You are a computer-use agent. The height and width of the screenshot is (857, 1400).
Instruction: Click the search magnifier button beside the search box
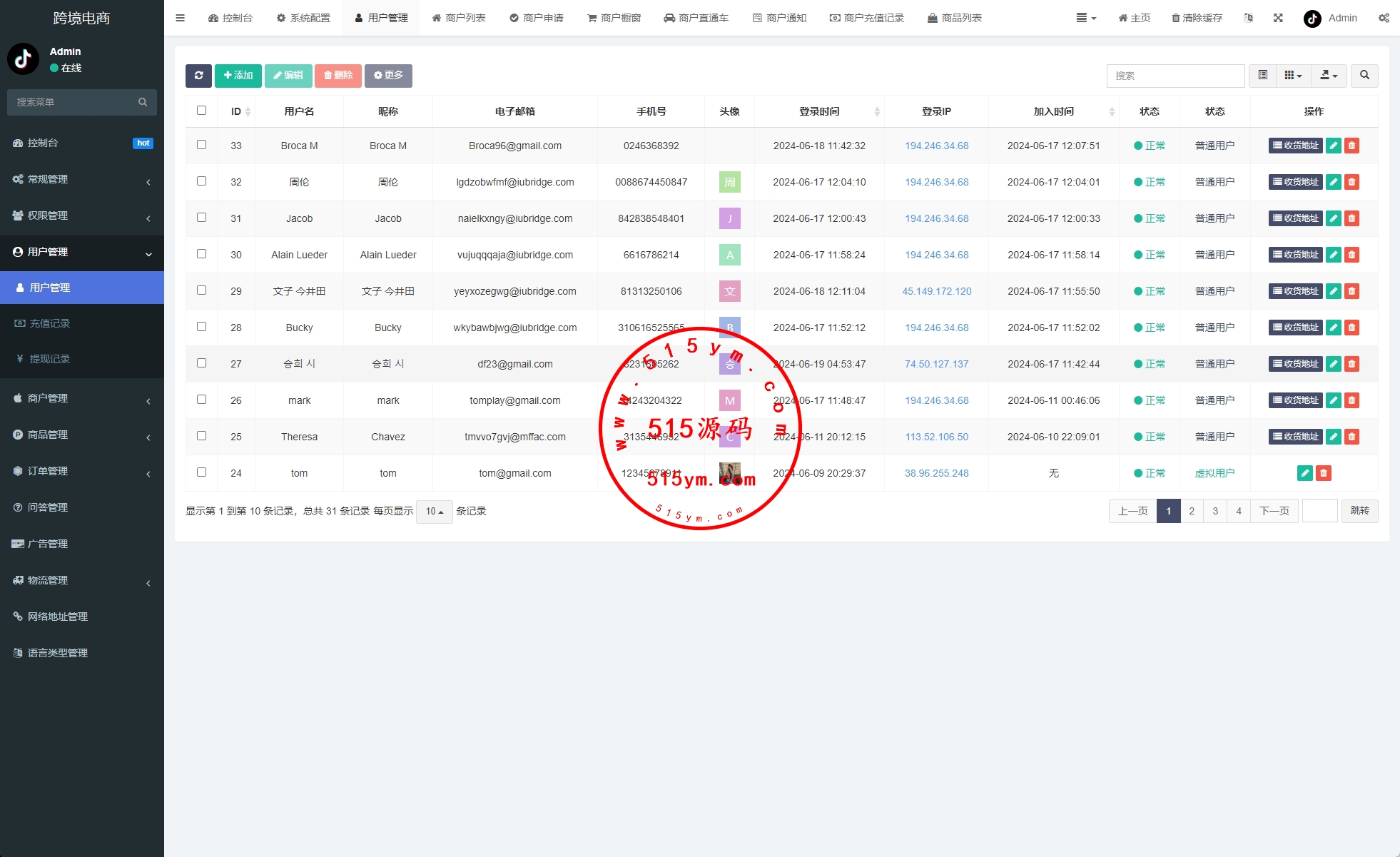[x=1364, y=76]
